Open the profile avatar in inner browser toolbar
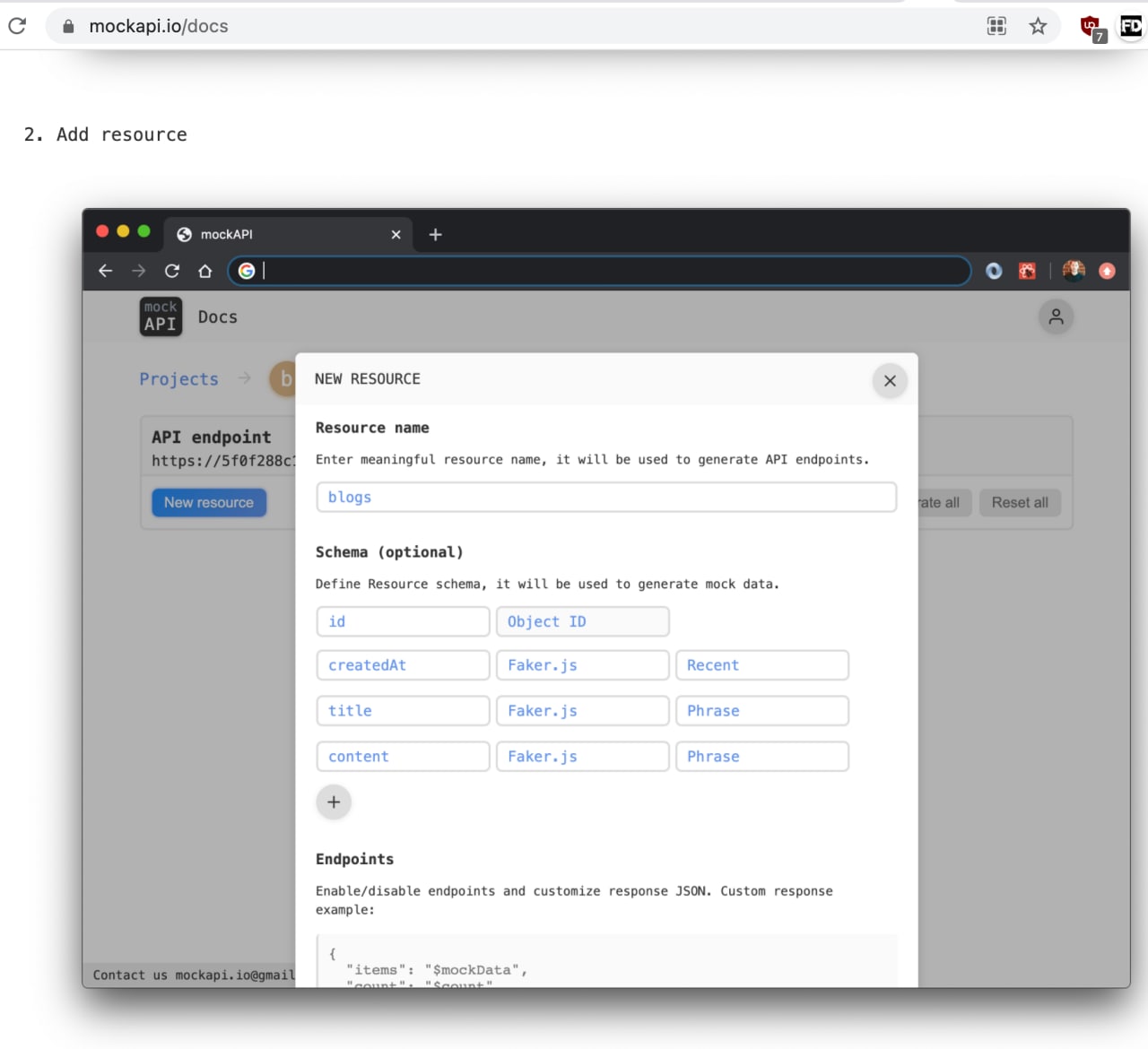 [1074, 271]
